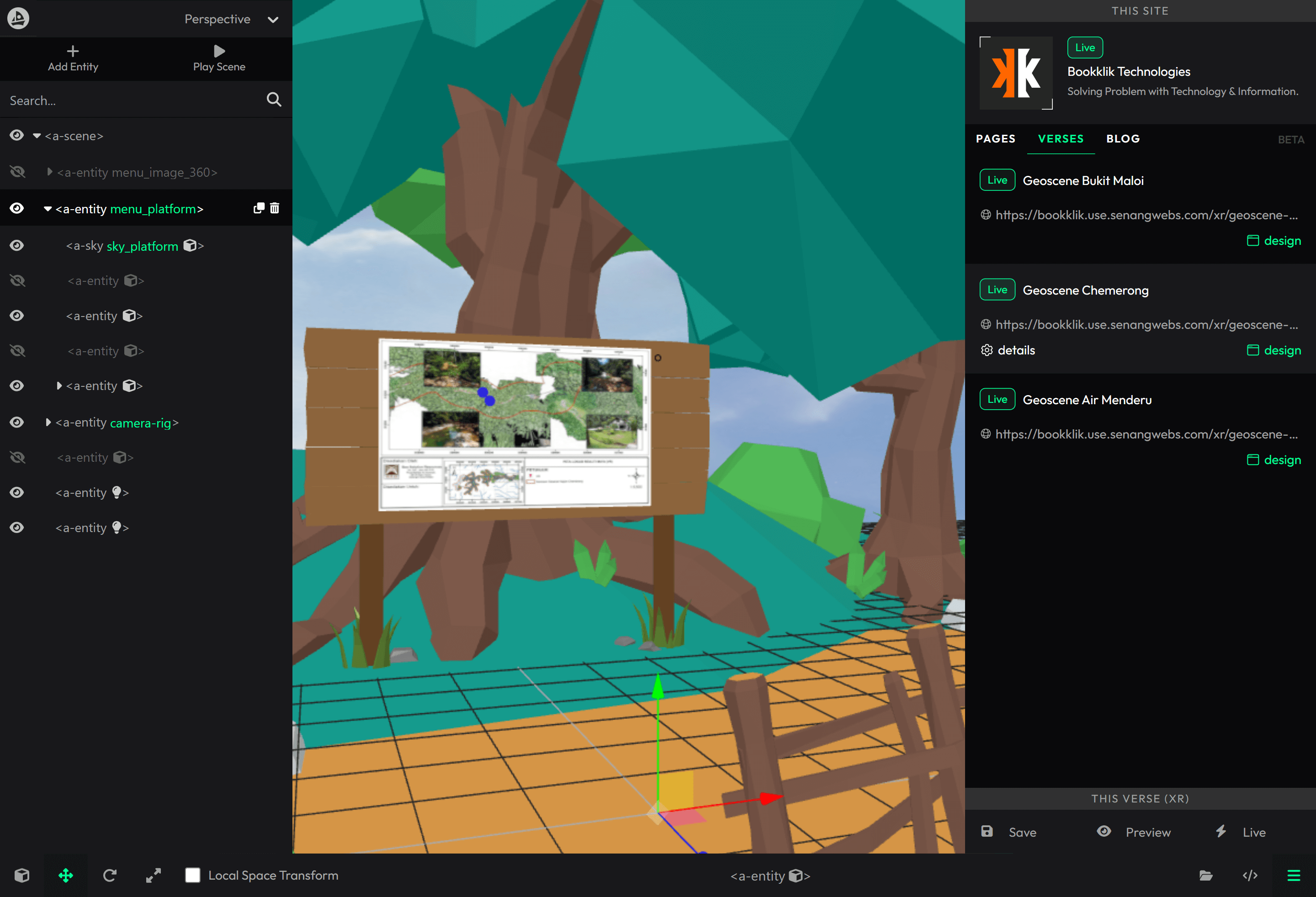Image resolution: width=1316 pixels, height=897 pixels.
Task: Switch to the BLOG tab
Action: [x=1122, y=139]
